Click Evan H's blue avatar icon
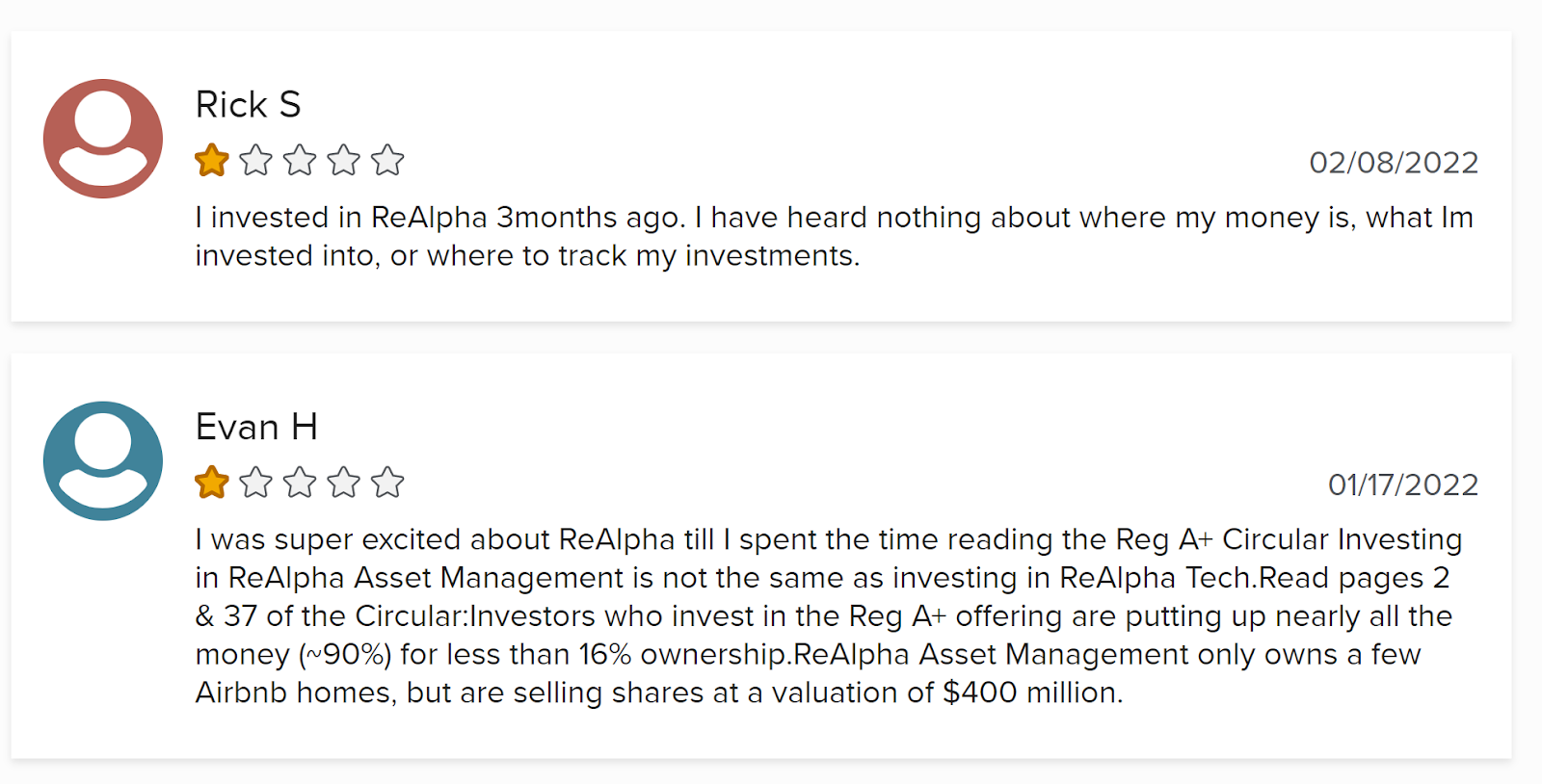1542x784 pixels. tap(103, 461)
